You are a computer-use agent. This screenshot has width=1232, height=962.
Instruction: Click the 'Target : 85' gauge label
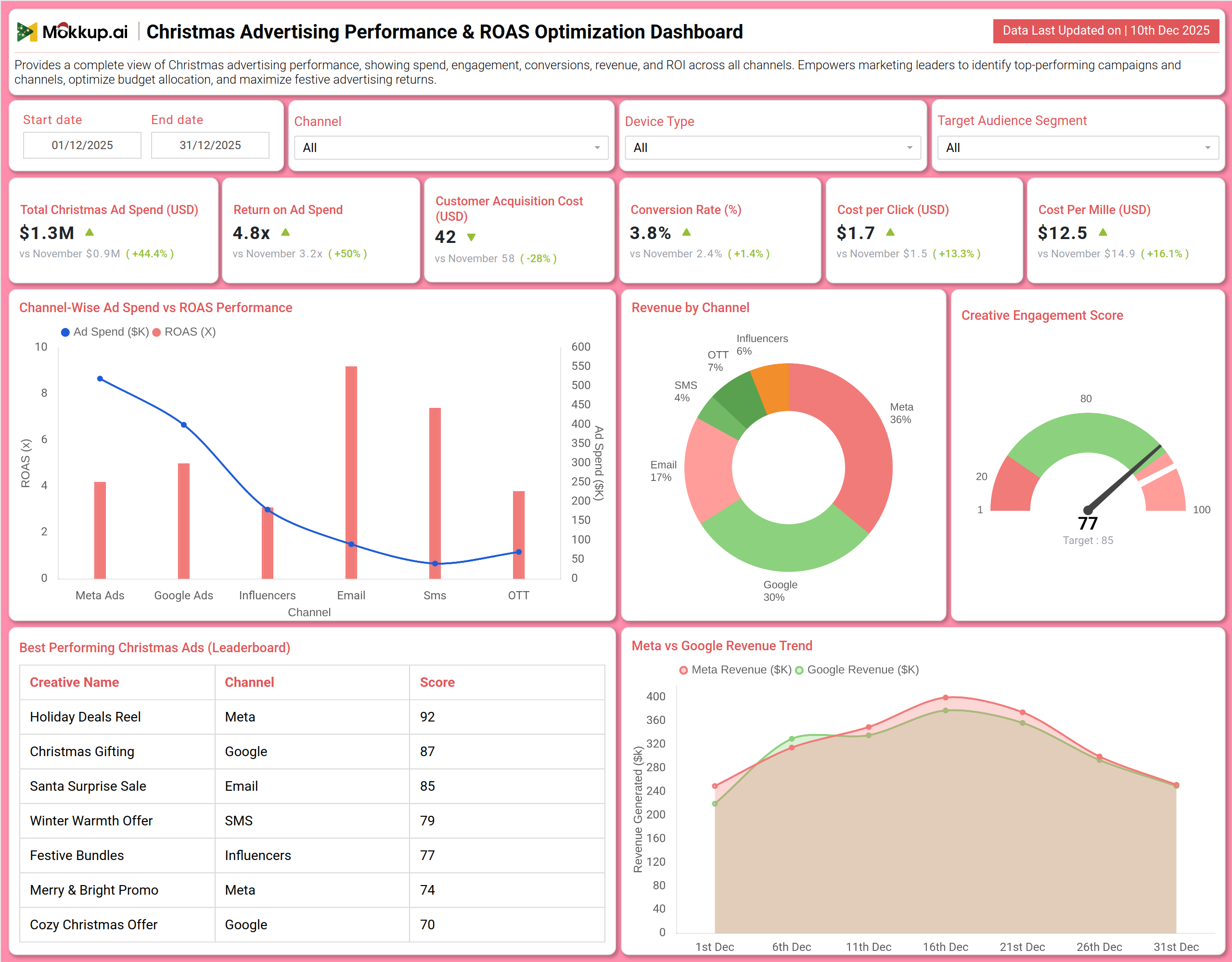[1088, 541]
